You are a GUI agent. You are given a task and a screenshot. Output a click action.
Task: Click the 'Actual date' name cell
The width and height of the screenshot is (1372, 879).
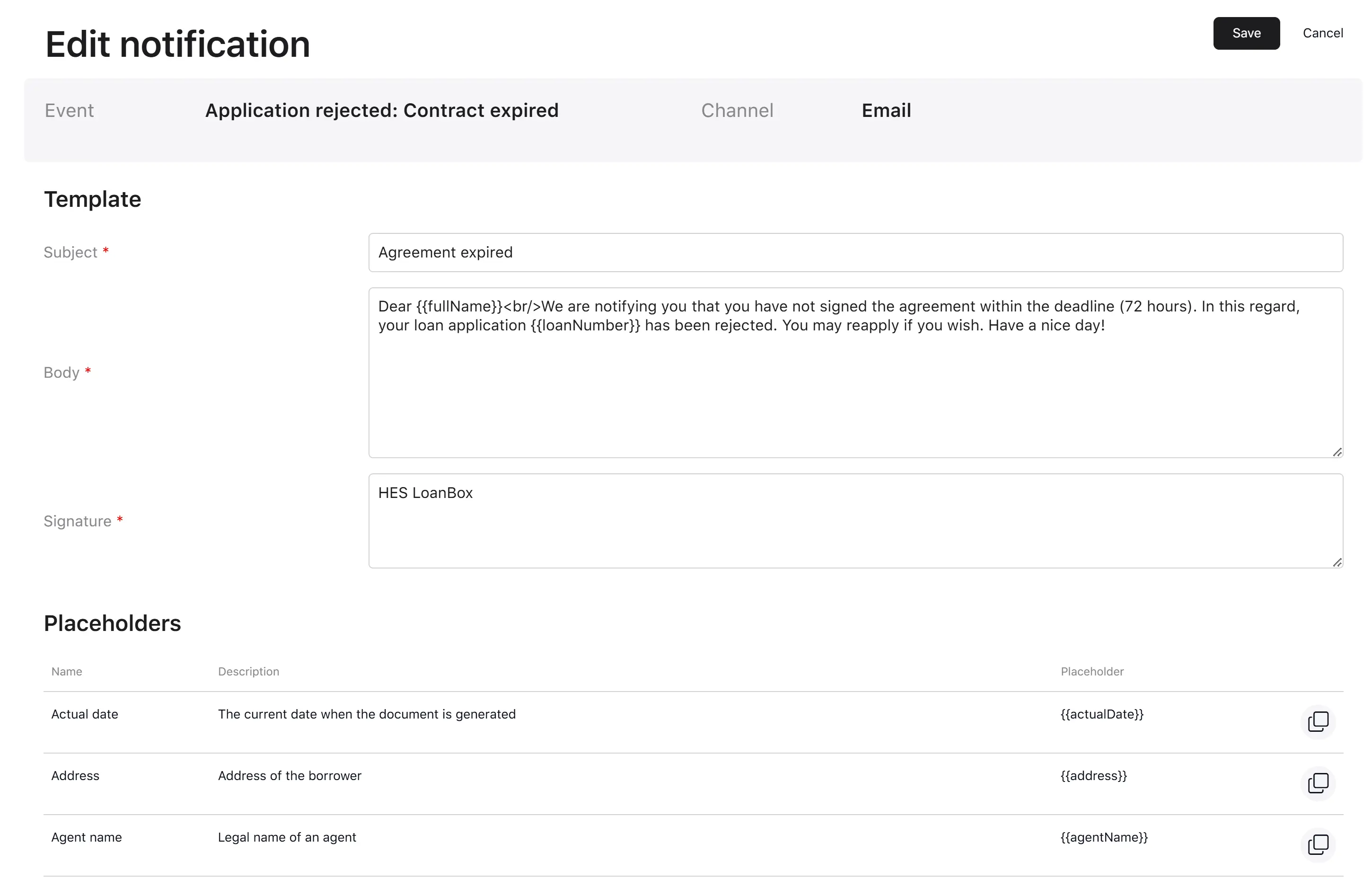(x=84, y=714)
